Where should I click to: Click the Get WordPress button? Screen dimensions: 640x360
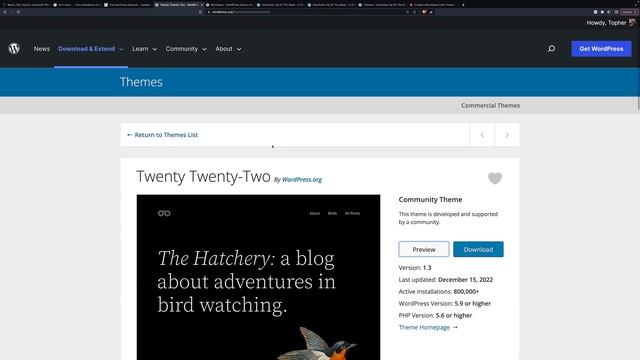click(601, 49)
